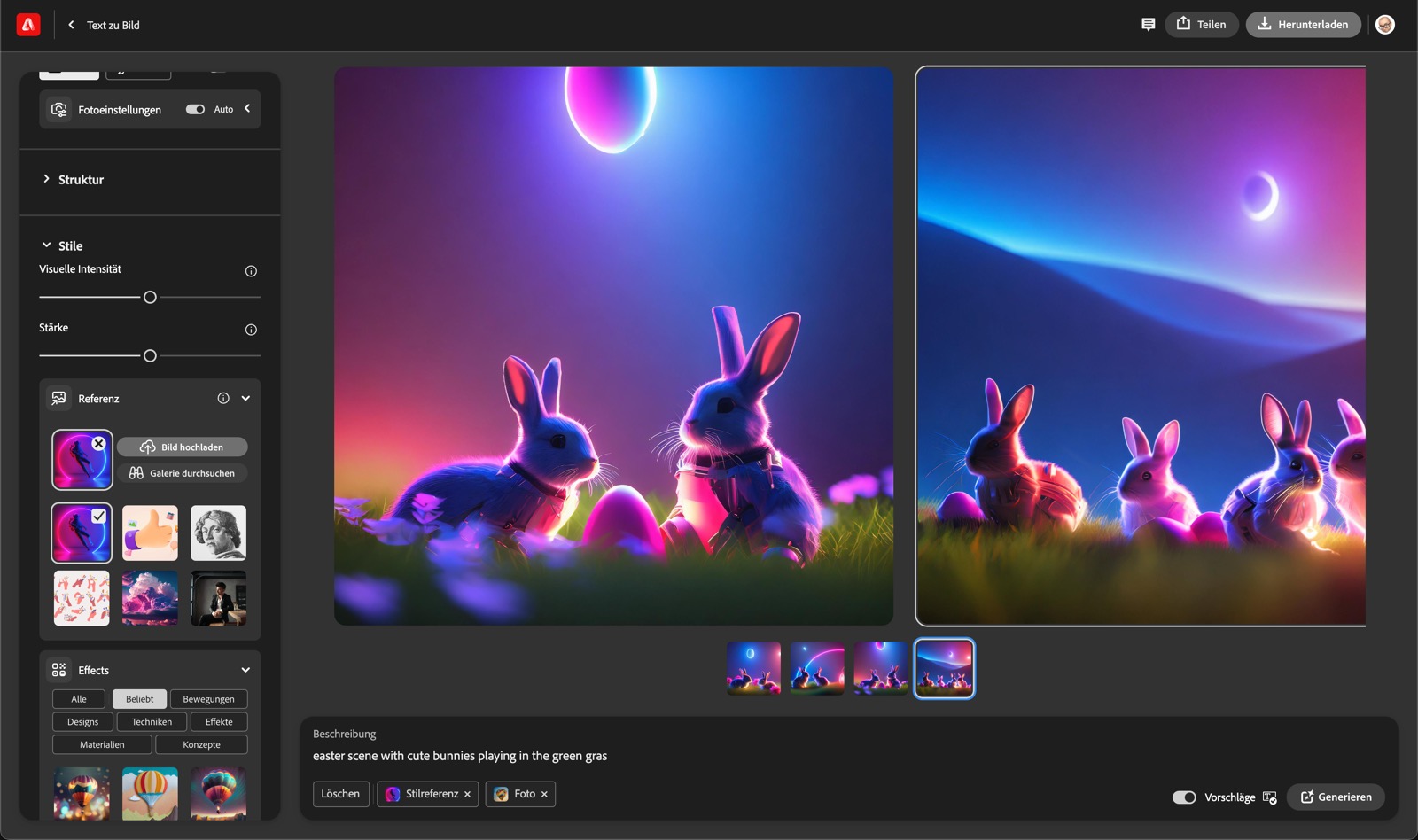1418x840 pixels.
Task: Select the pink shrimp pattern reference
Action: (82, 598)
